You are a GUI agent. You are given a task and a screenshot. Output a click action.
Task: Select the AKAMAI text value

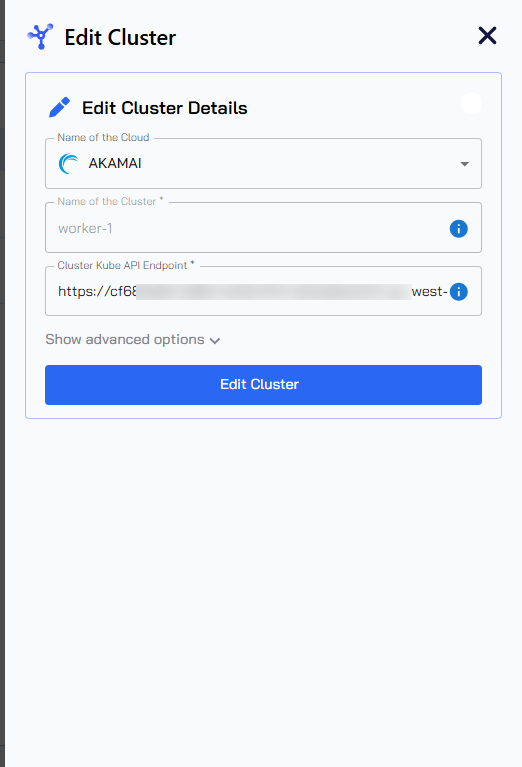tap(115, 163)
